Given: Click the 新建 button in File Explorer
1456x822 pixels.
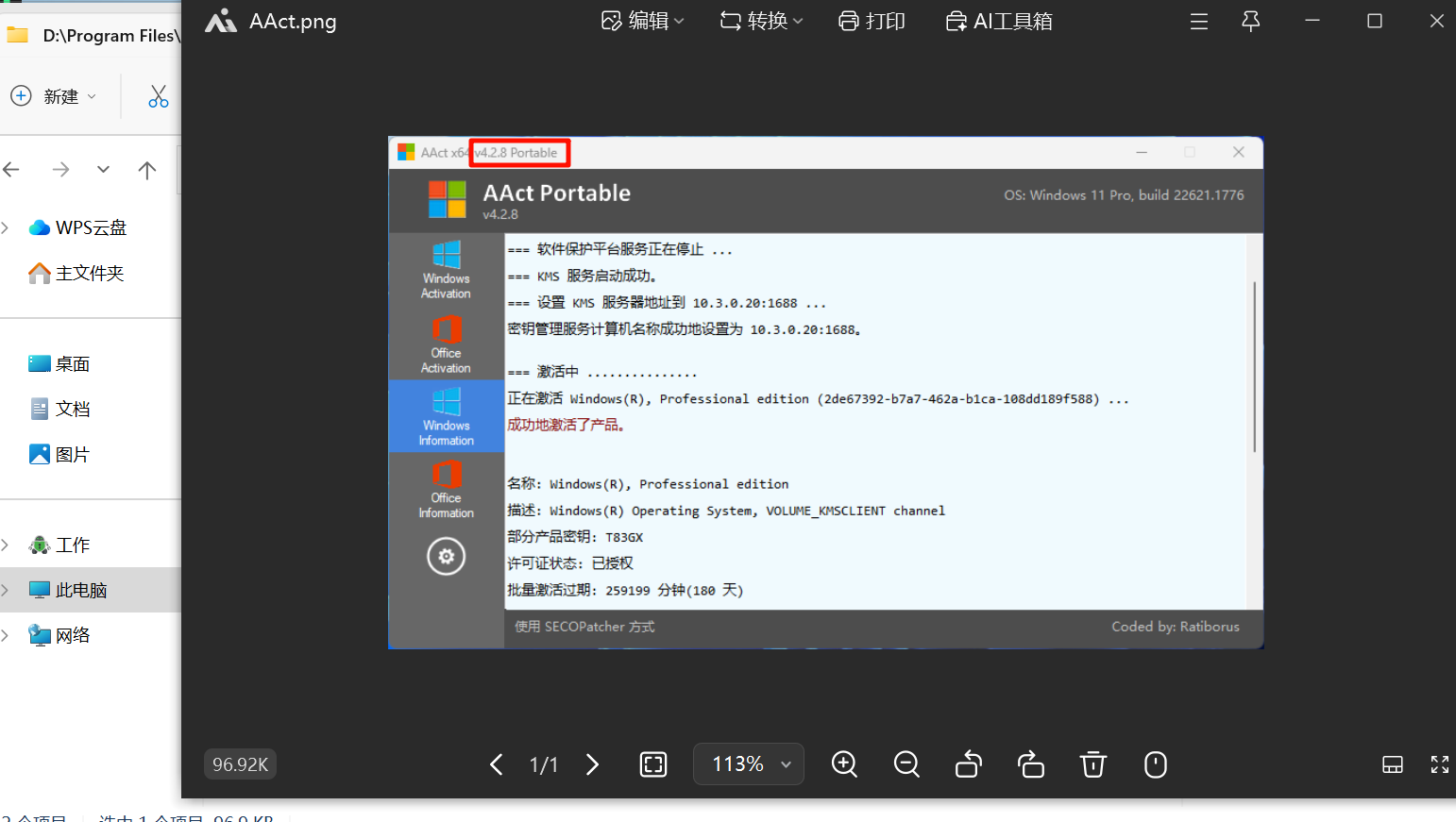Looking at the screenshot, I should click(x=54, y=96).
